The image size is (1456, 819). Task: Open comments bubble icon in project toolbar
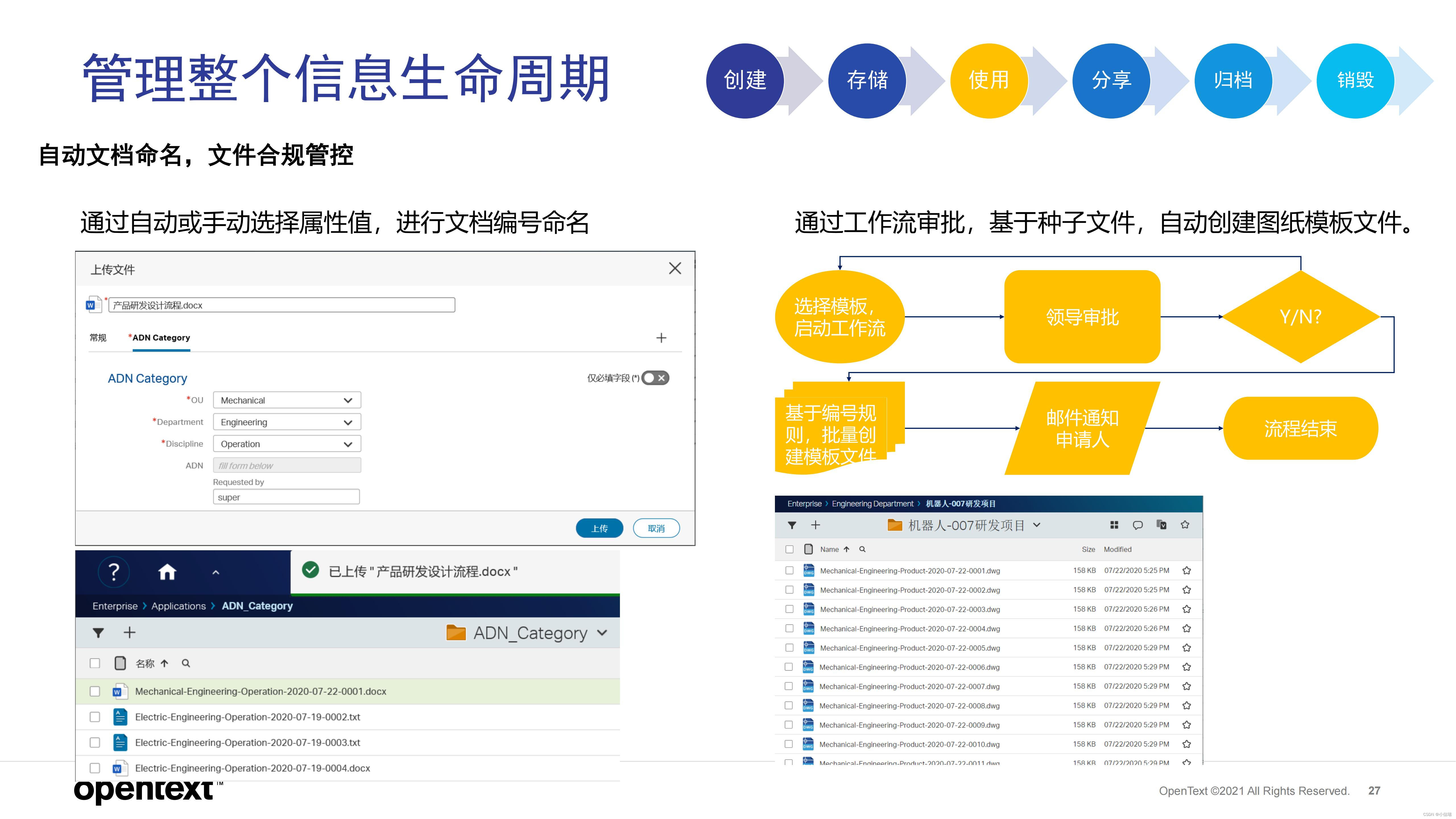(x=1138, y=525)
